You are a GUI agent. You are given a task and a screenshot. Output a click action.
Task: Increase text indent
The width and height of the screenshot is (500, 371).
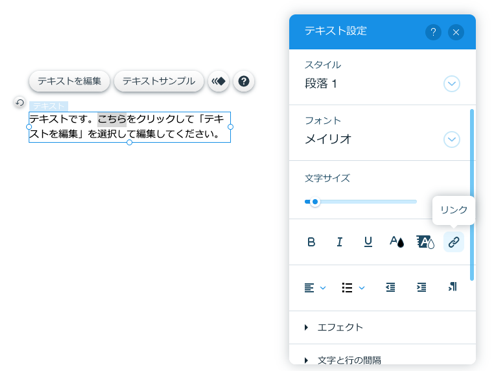pyautogui.click(x=421, y=287)
